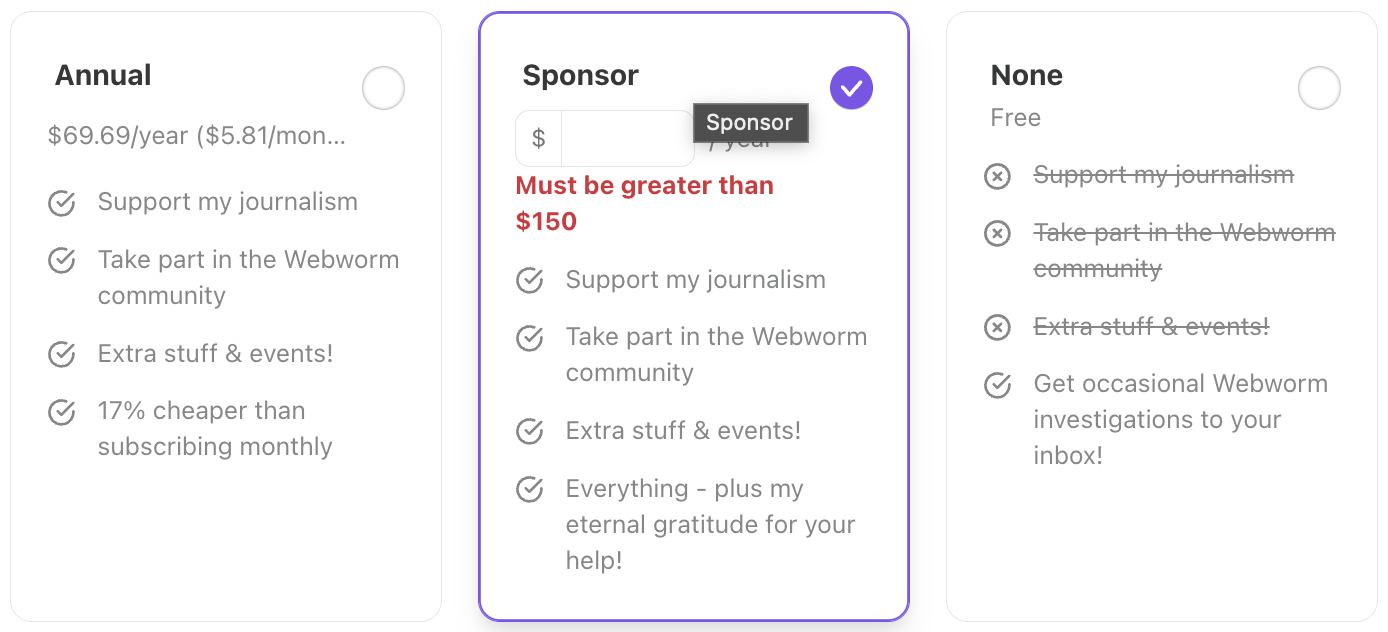Select the Sponsor card title
The image size is (1388, 632).
(x=580, y=75)
